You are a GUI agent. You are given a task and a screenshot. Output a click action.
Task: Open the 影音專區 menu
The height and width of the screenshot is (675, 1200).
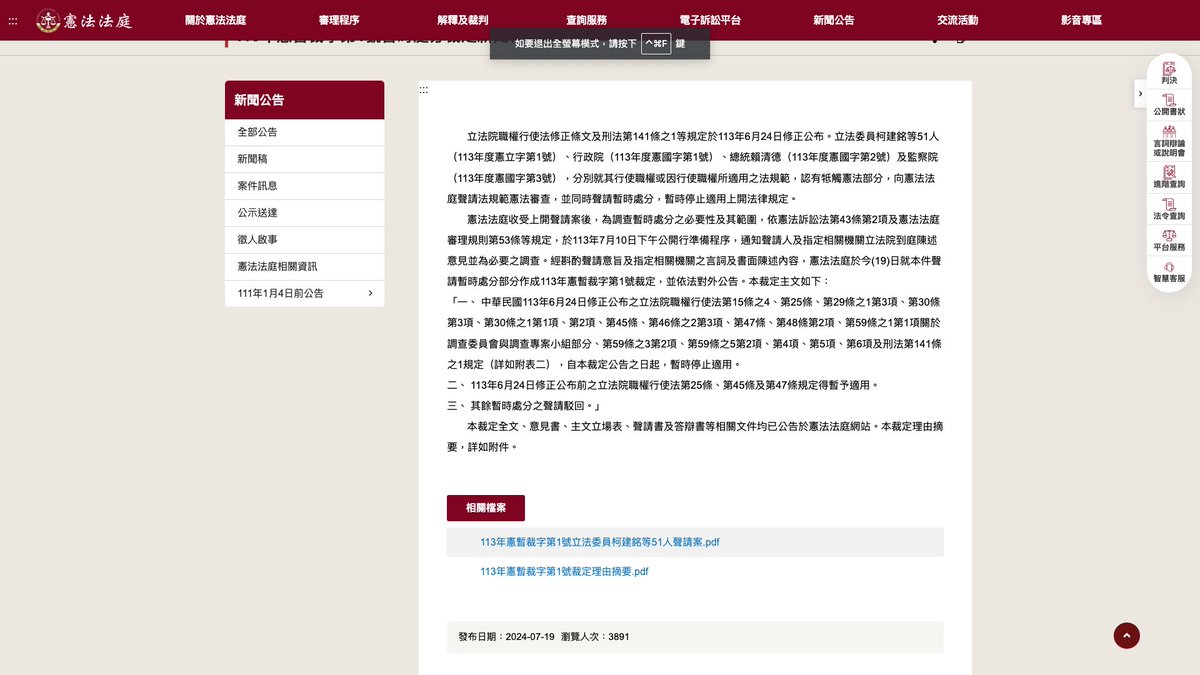(1081, 20)
